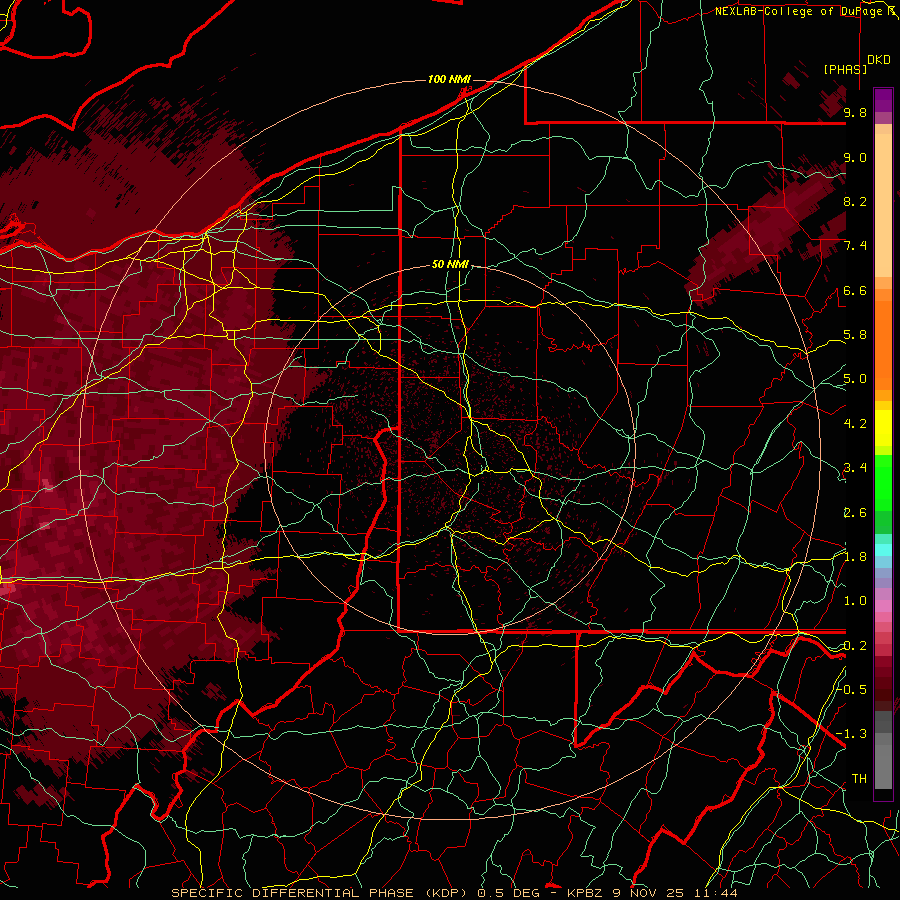Viewport: 900px width, 900px height.
Task: Select the cyan band of the color scale
Action: tap(883, 550)
